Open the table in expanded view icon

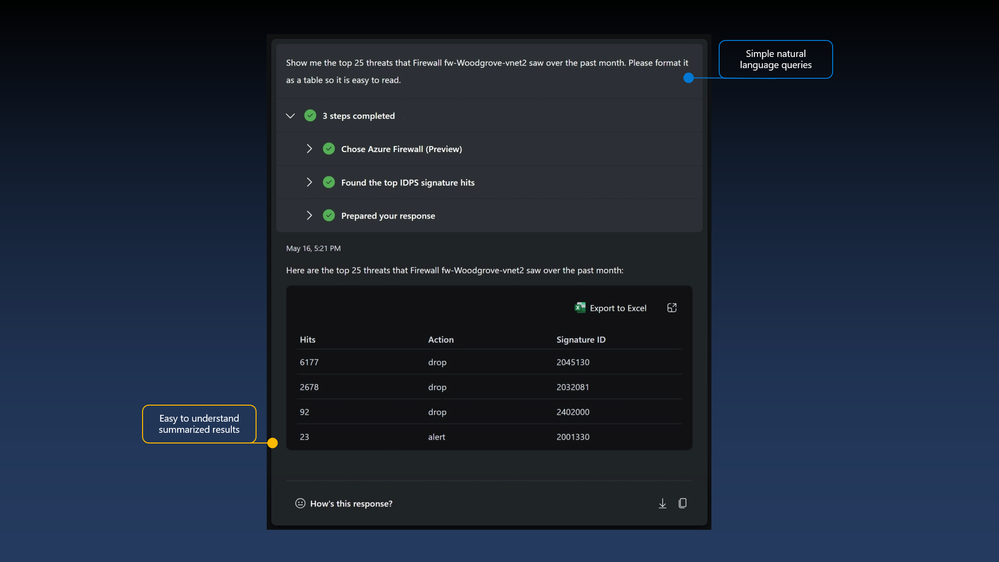point(672,308)
